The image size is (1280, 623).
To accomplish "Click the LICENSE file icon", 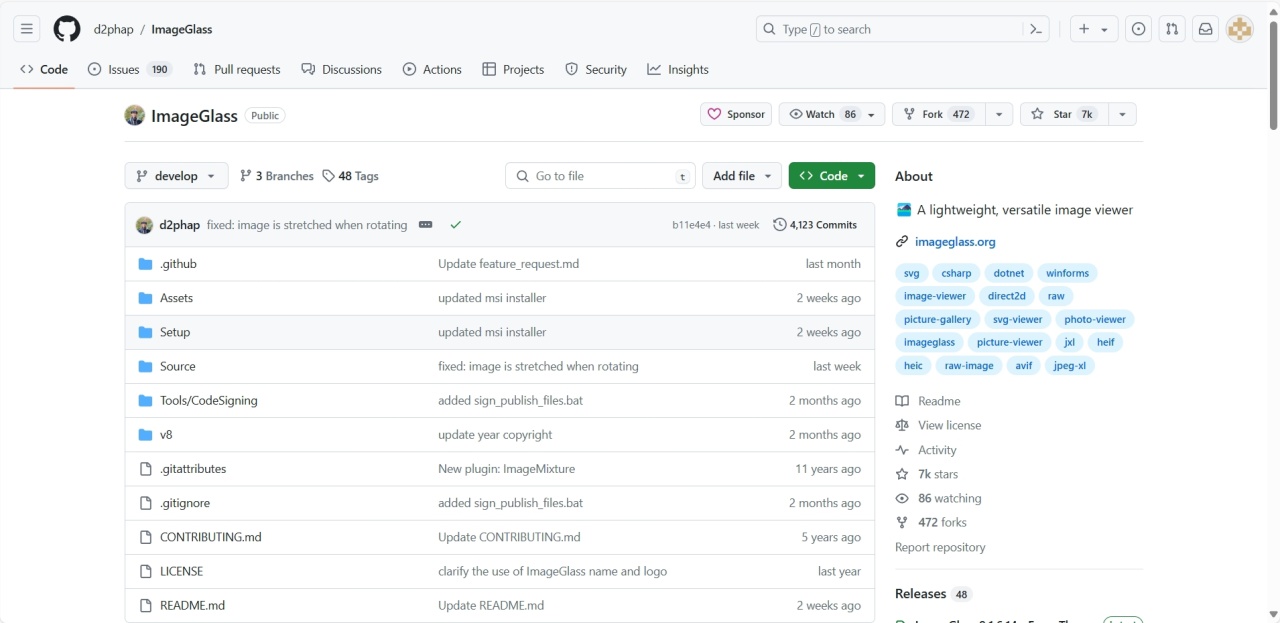I will (145, 571).
